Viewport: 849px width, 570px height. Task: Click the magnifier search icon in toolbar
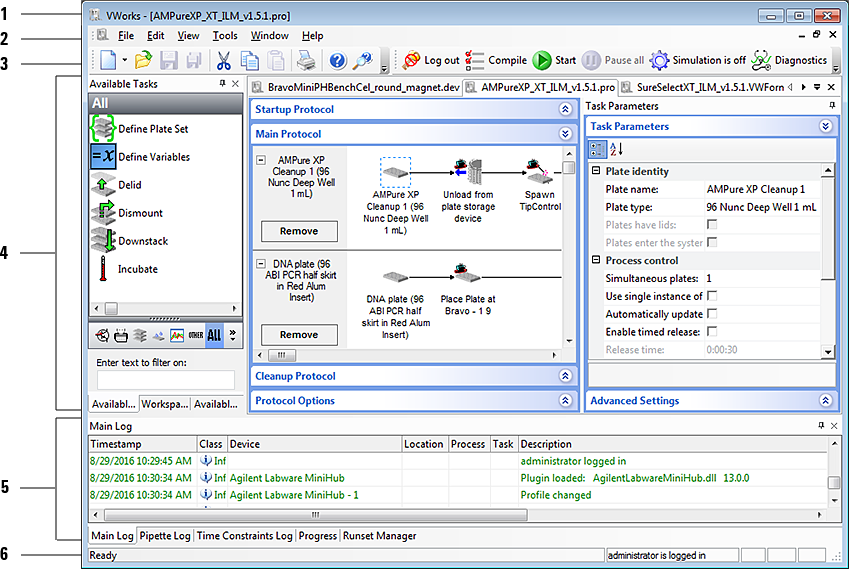pyautogui.click(x=363, y=60)
